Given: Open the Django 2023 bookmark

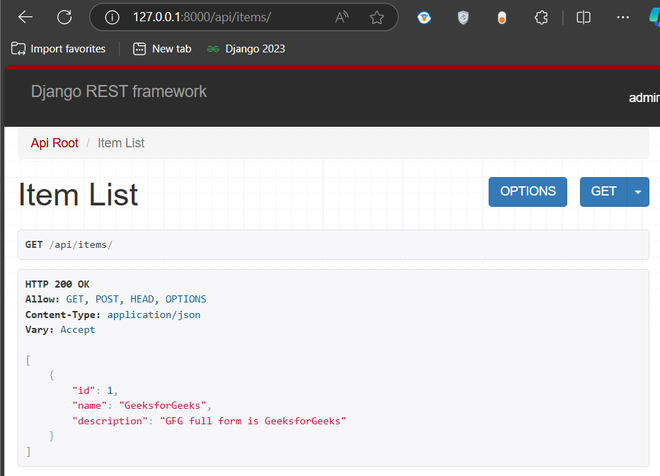Looking at the screenshot, I should click(246, 49).
